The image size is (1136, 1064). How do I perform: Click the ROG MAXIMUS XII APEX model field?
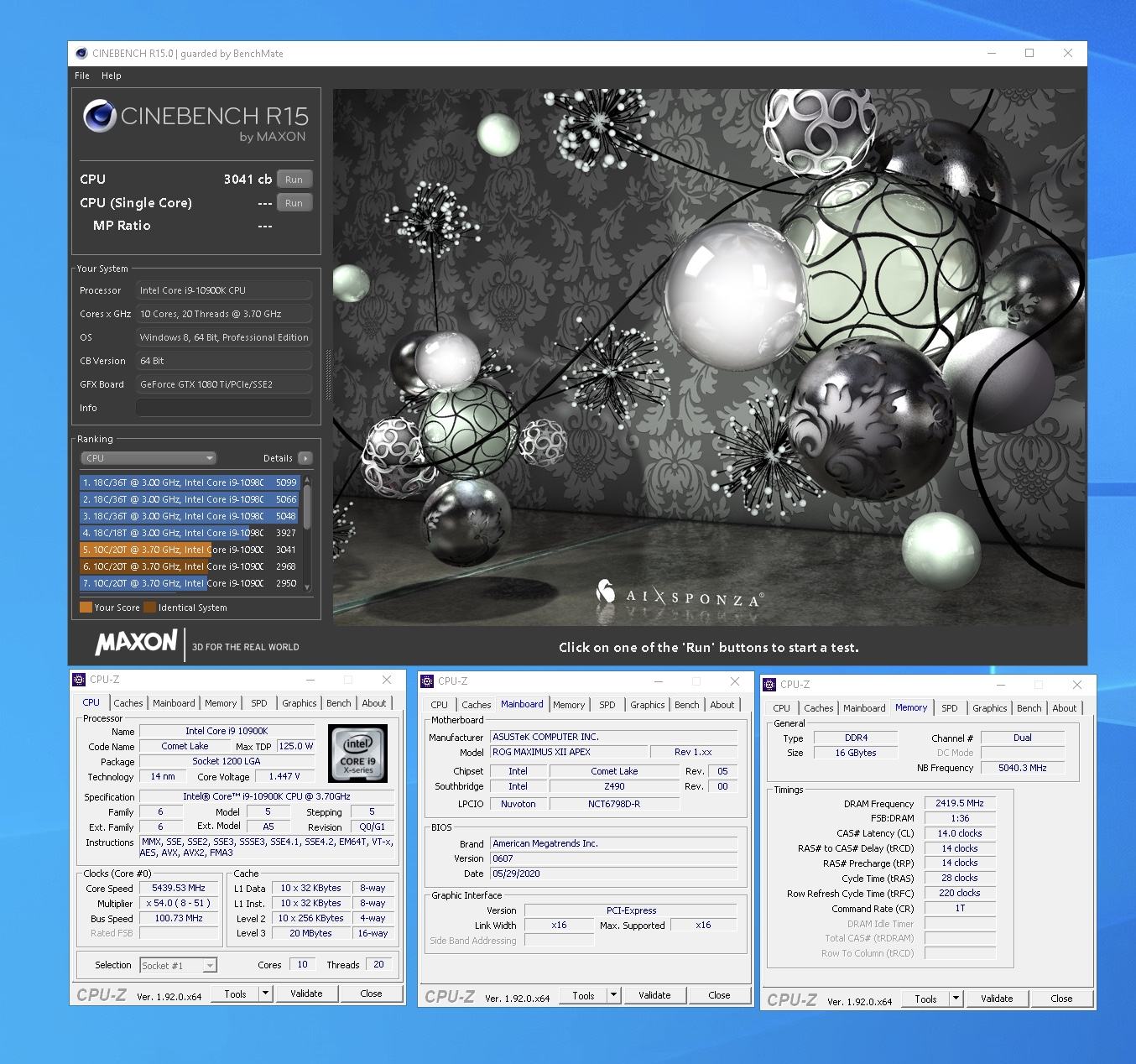pos(568,752)
